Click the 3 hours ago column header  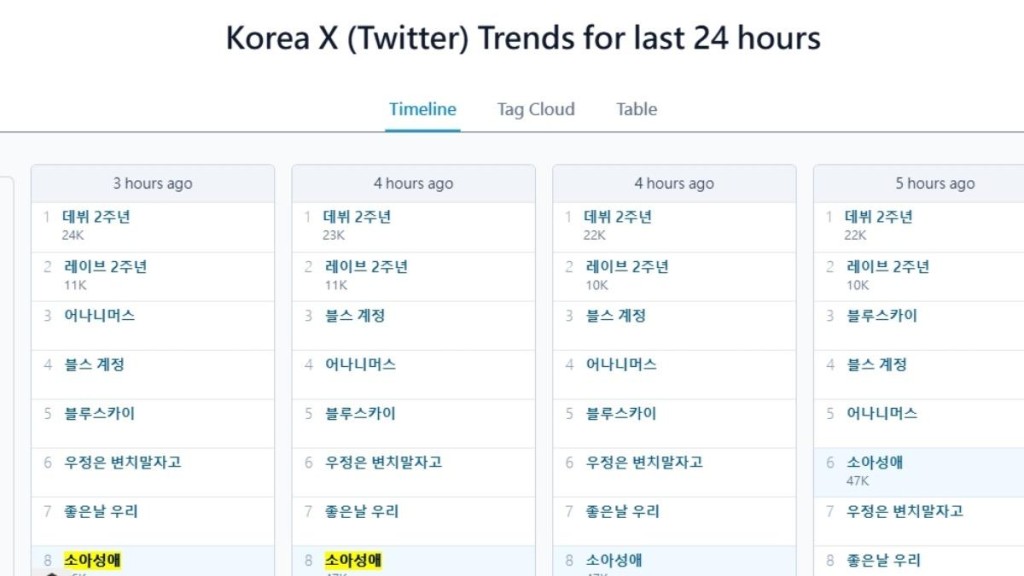[152, 183]
